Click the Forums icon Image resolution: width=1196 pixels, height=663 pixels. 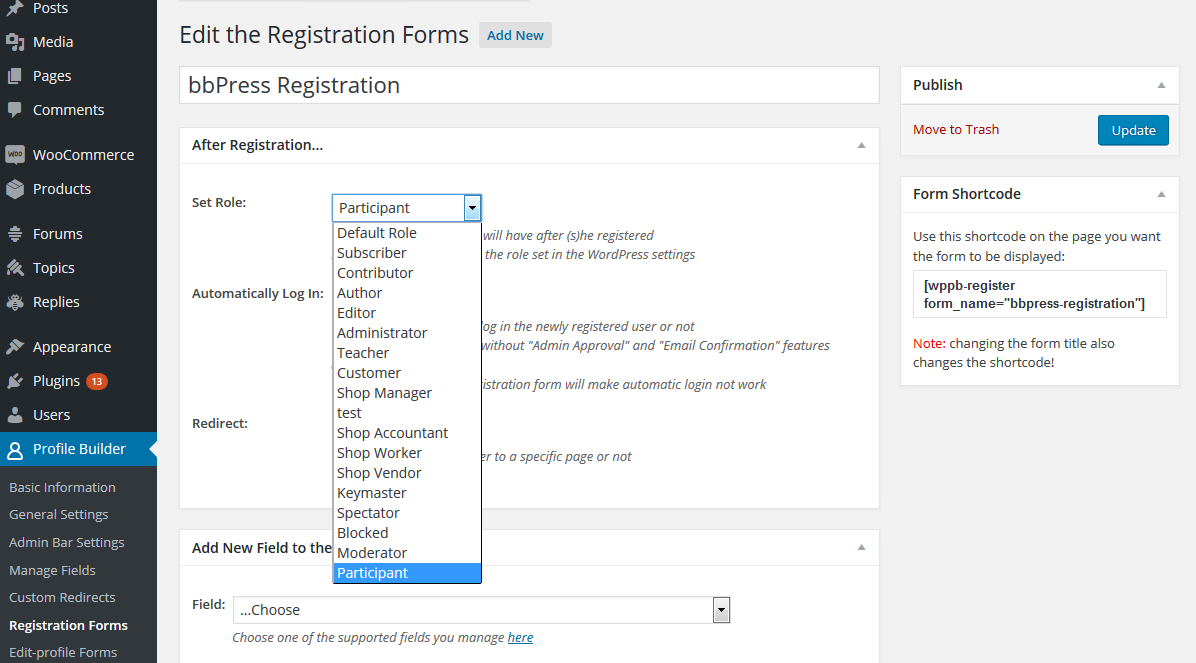(14, 234)
